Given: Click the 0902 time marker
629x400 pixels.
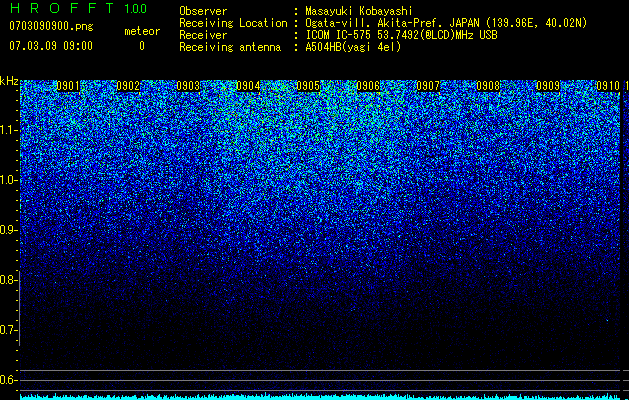Looking at the screenshot, I should point(128,86).
